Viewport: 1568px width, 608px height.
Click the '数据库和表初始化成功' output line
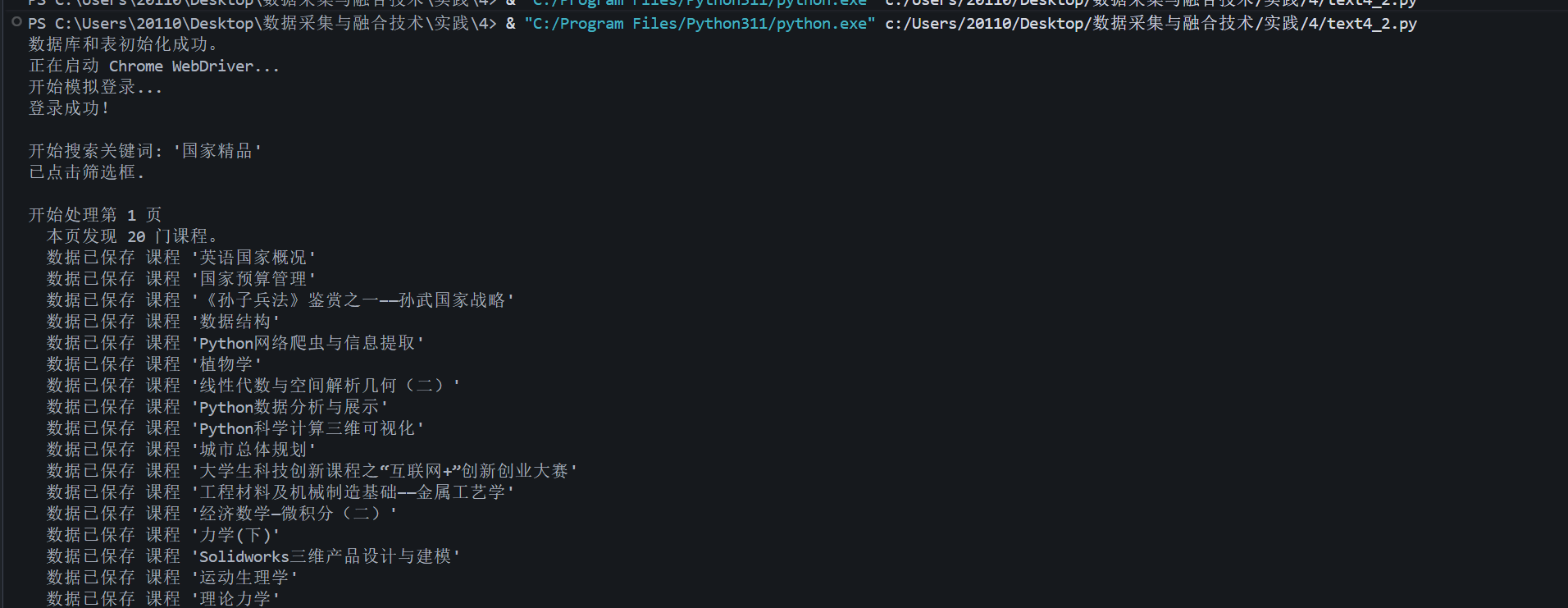124,44
